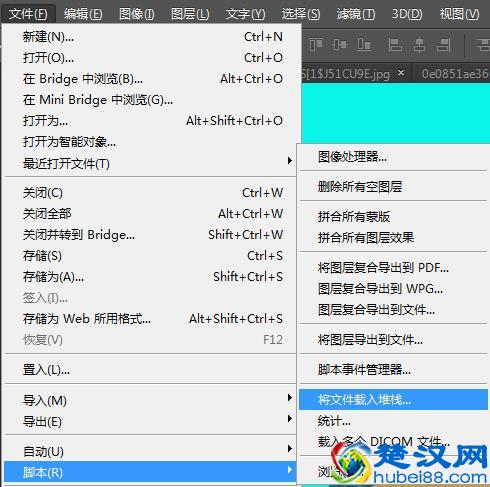Expand the 最近打开文件(T) submenu
The width and height of the screenshot is (490, 487).
click(x=152, y=163)
